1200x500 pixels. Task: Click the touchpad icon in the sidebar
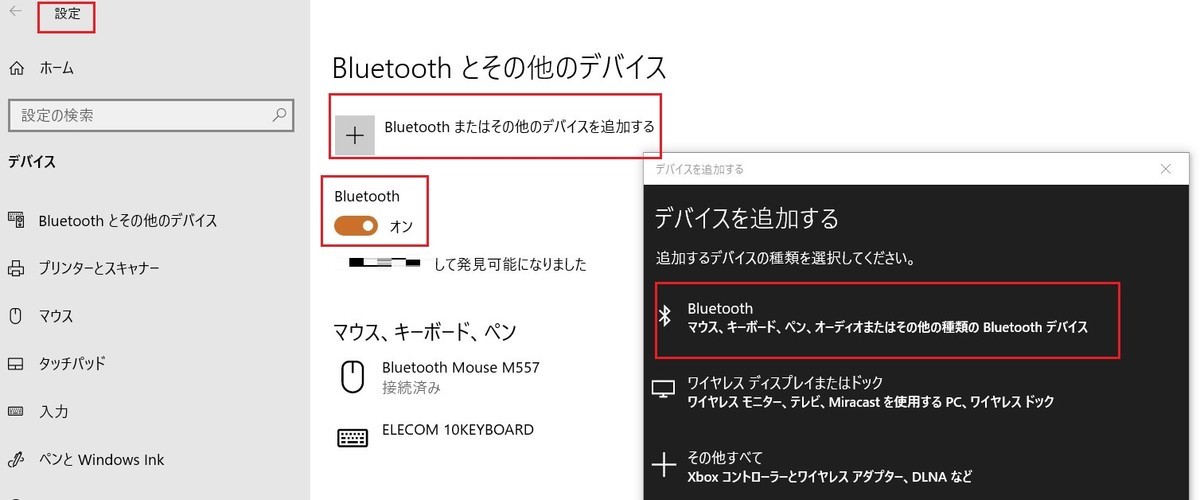point(16,363)
